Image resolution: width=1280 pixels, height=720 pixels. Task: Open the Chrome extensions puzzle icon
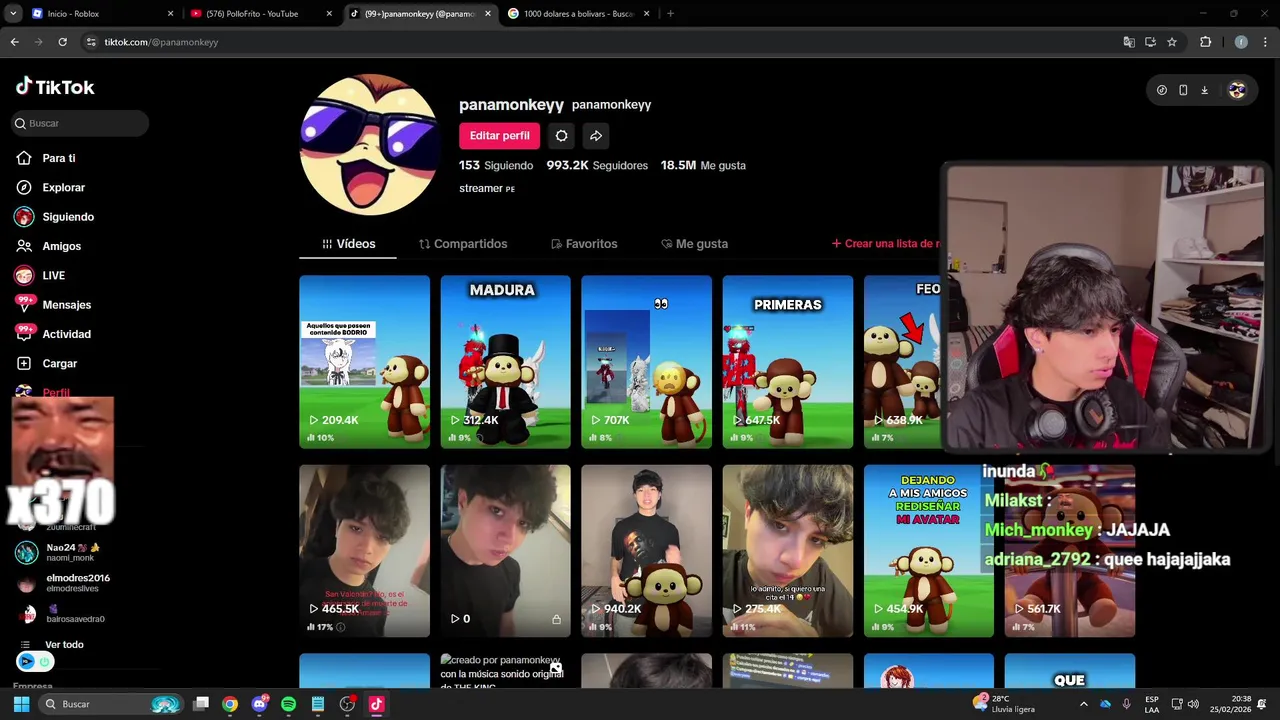pyautogui.click(x=1205, y=42)
